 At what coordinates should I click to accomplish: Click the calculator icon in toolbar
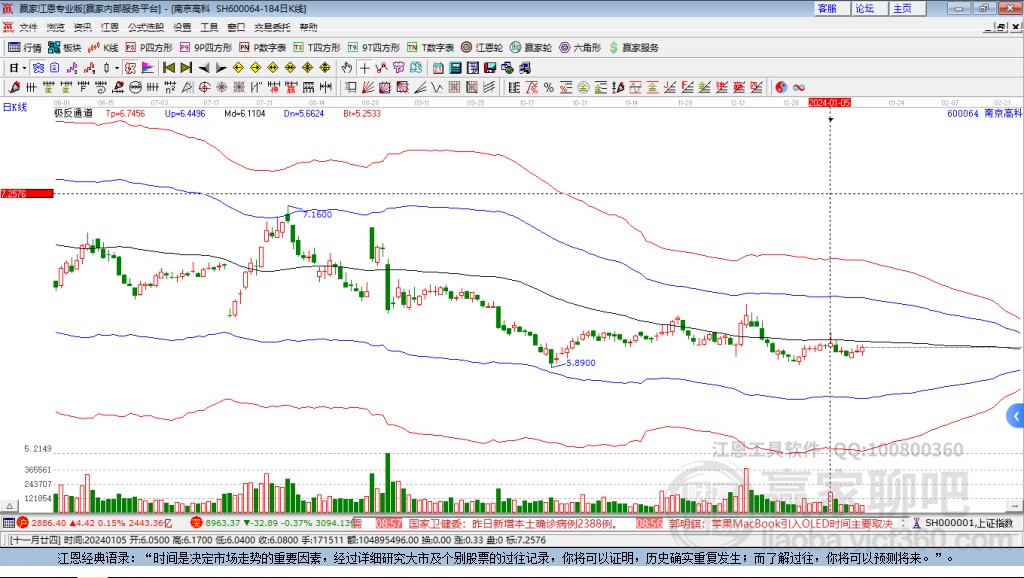tap(455, 67)
